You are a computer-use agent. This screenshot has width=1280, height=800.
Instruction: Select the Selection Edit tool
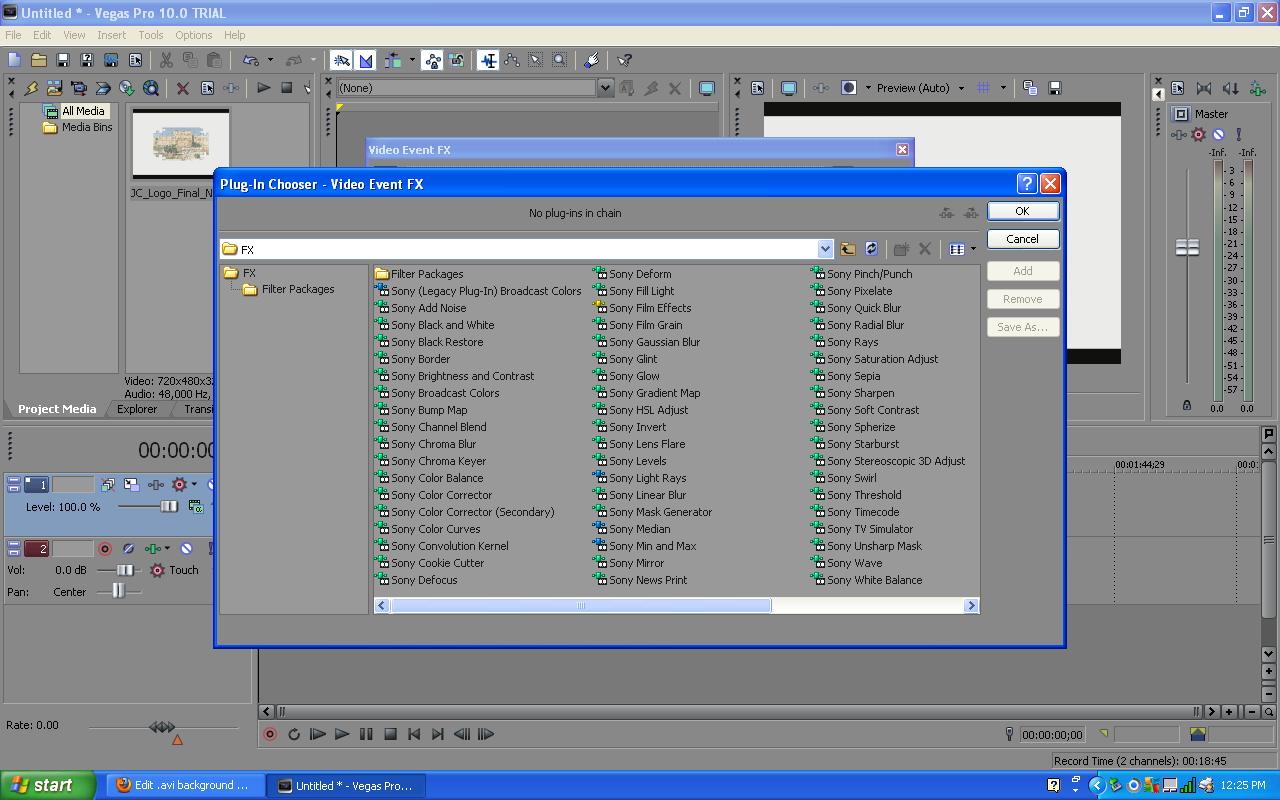click(x=536, y=60)
